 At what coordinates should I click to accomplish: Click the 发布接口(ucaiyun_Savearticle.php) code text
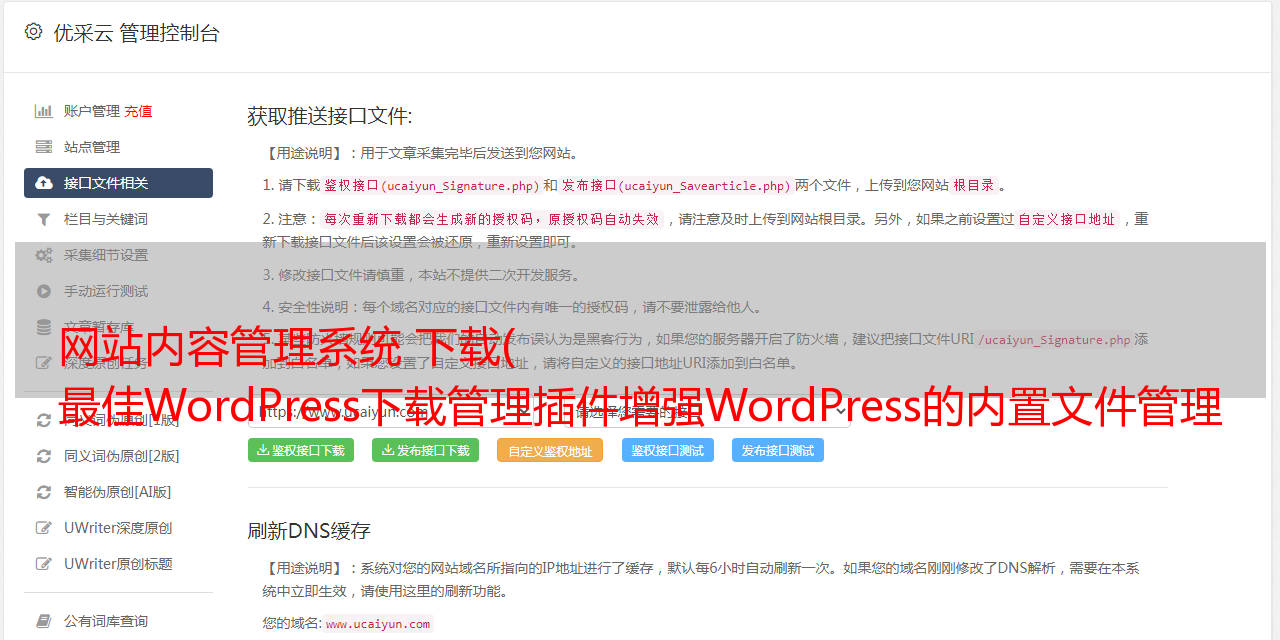point(676,185)
